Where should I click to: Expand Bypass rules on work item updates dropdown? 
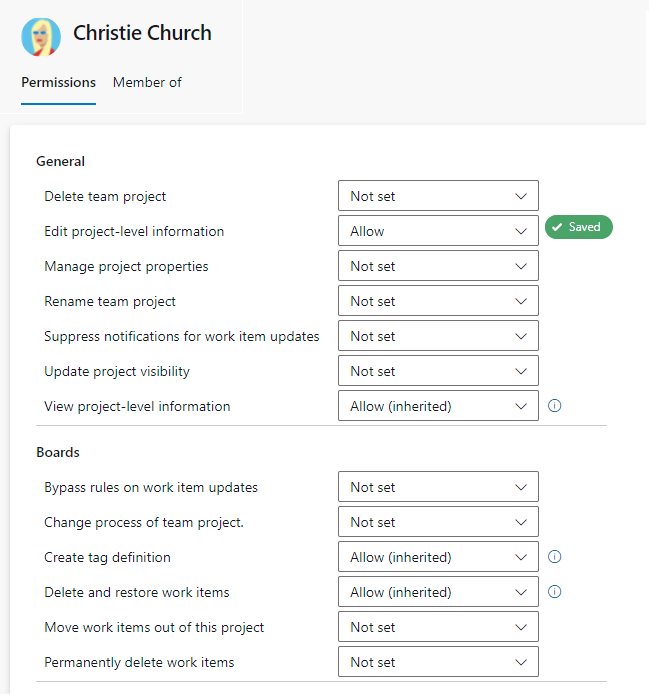tap(438, 487)
